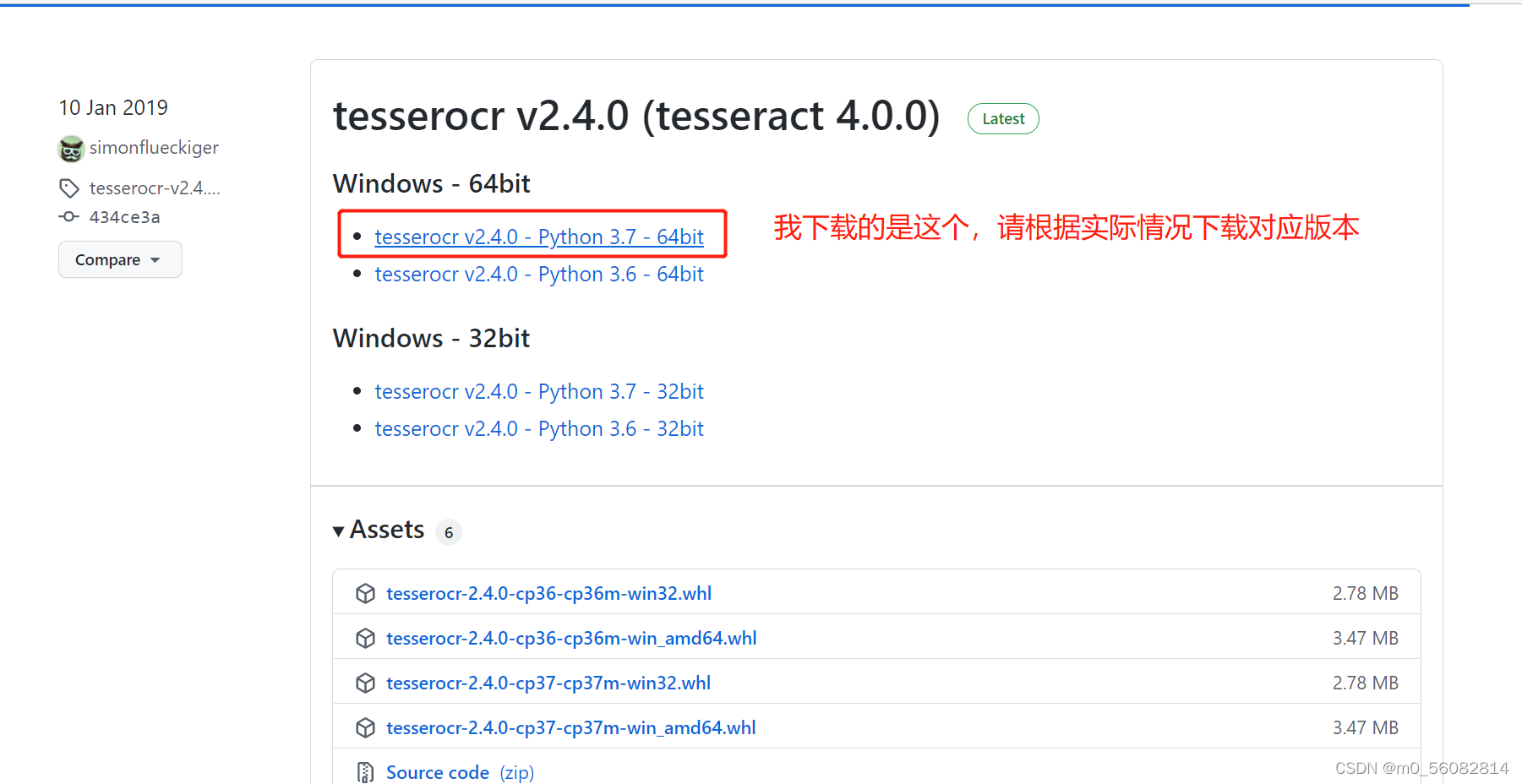This screenshot has width=1522, height=784.
Task: Click package icon for cp36-cp36m-win32.whl
Action: coord(365,593)
